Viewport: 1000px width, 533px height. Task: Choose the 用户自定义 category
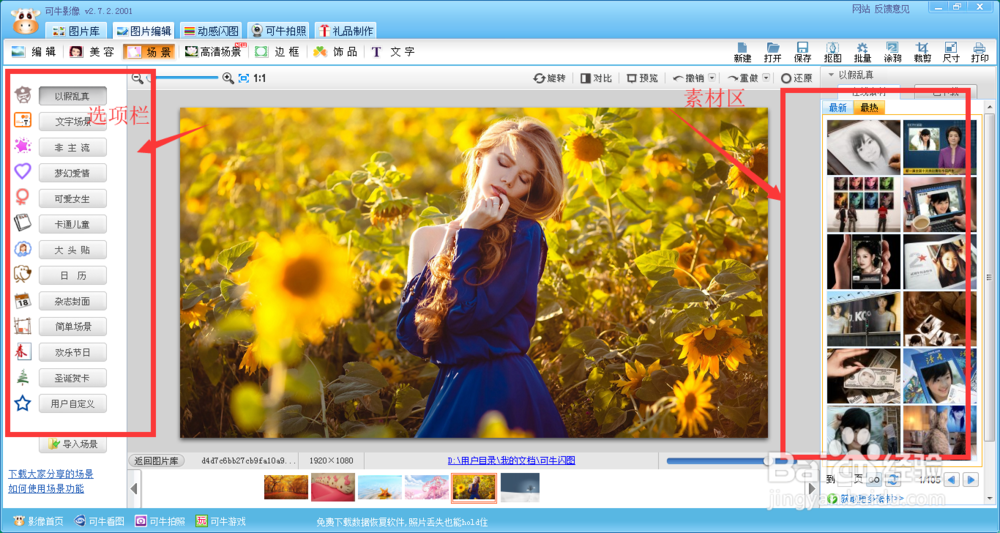pos(73,403)
